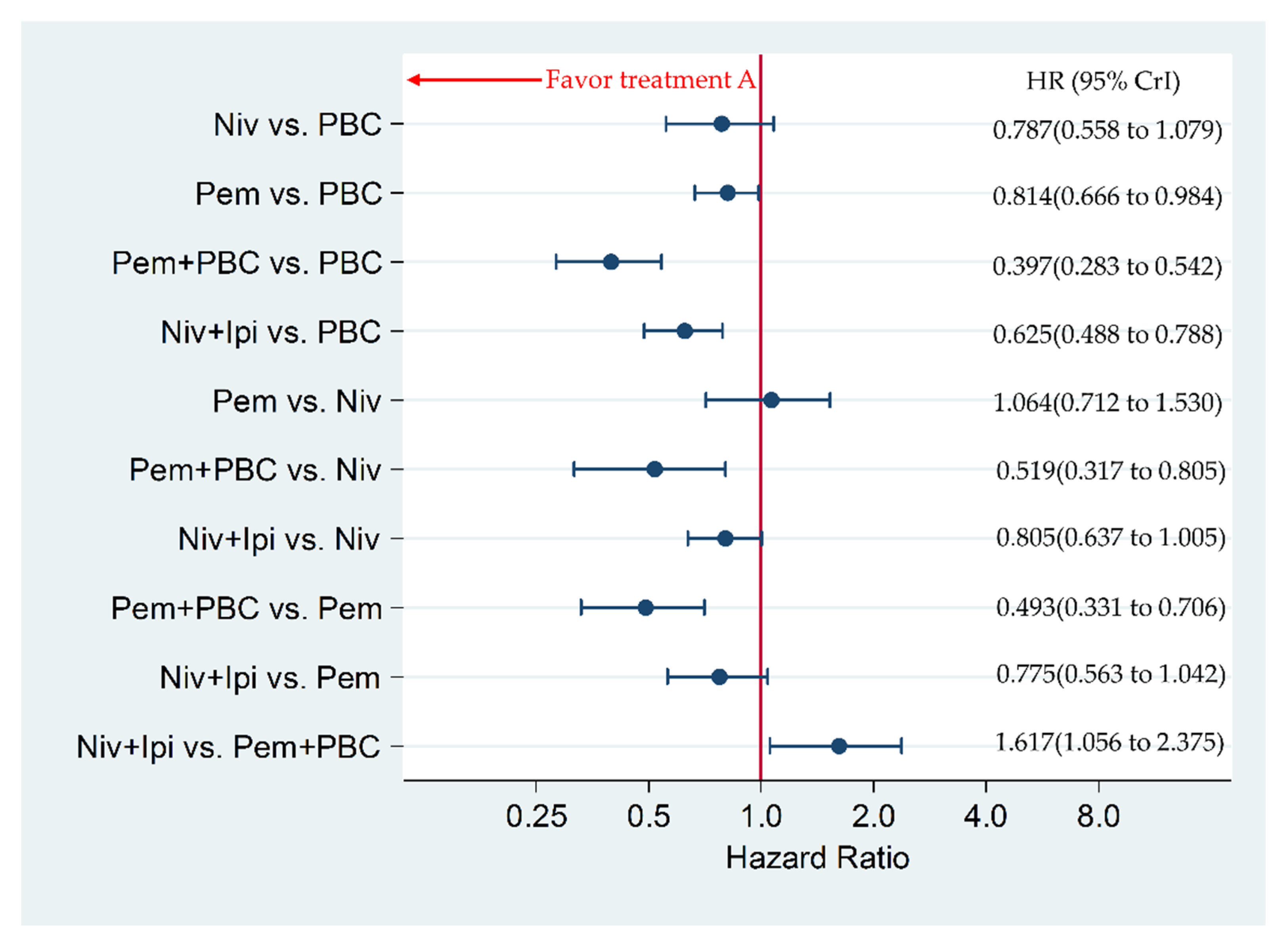Click the Pem+PBC vs. PBC point estimate dot
Image resolution: width=1287 pixels, height=952 pixels.
click(611, 262)
